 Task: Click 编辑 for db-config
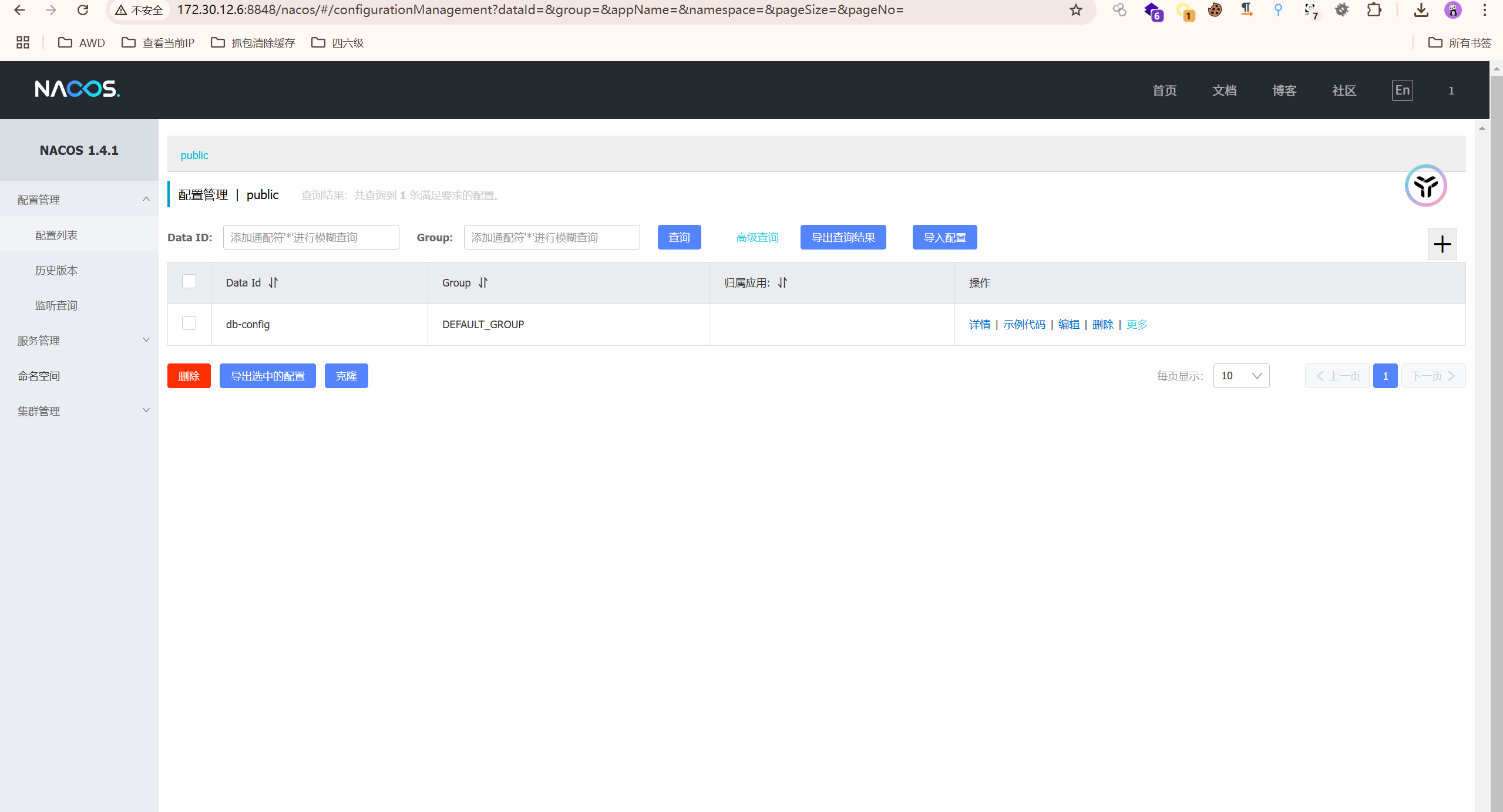click(x=1068, y=324)
